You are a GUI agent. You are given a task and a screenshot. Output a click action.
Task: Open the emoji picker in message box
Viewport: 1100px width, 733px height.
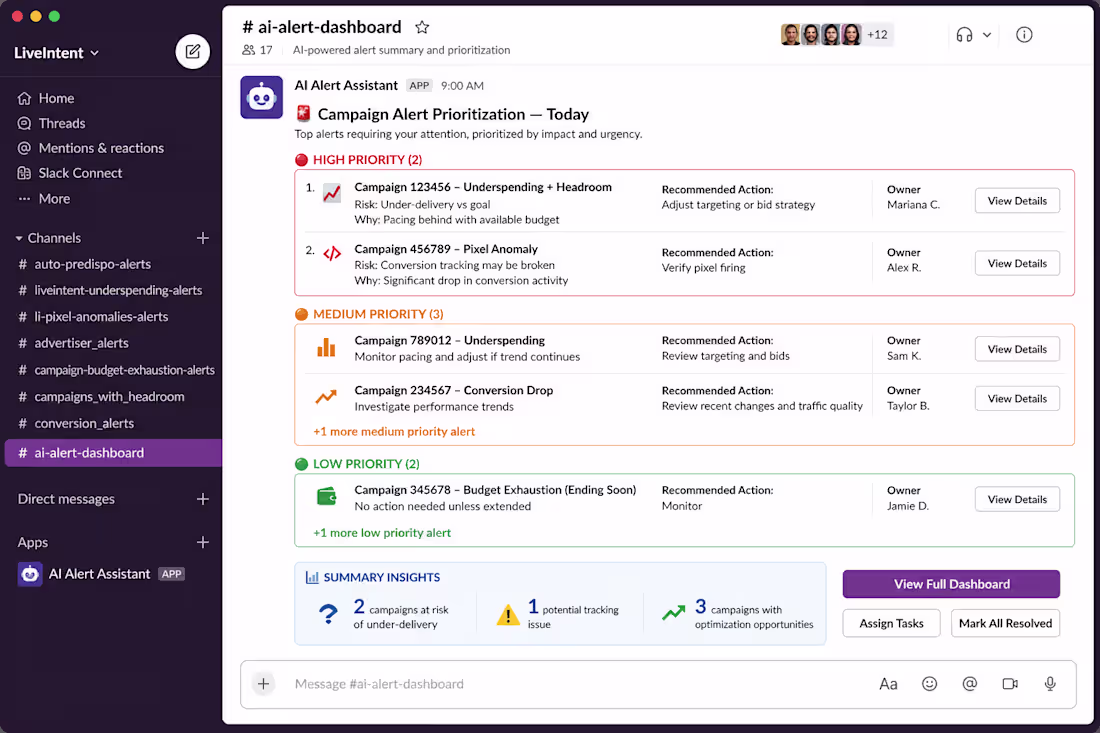pyautogui.click(x=929, y=683)
